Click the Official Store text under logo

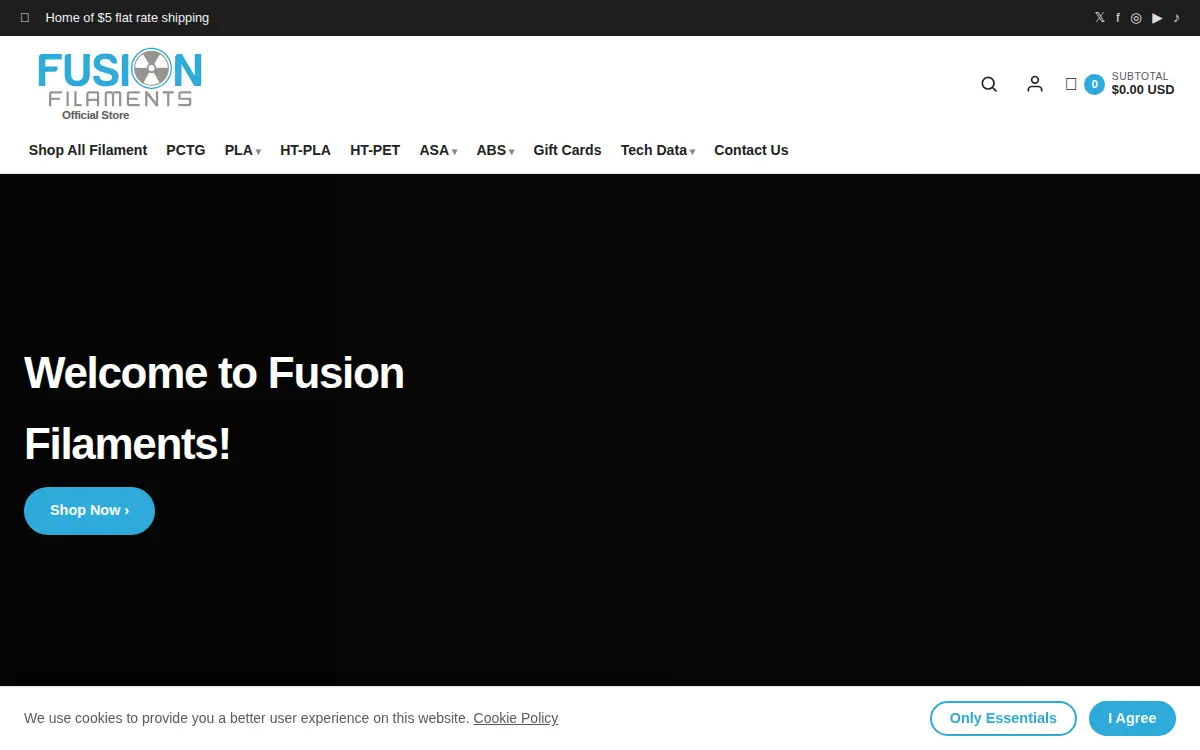pos(95,115)
